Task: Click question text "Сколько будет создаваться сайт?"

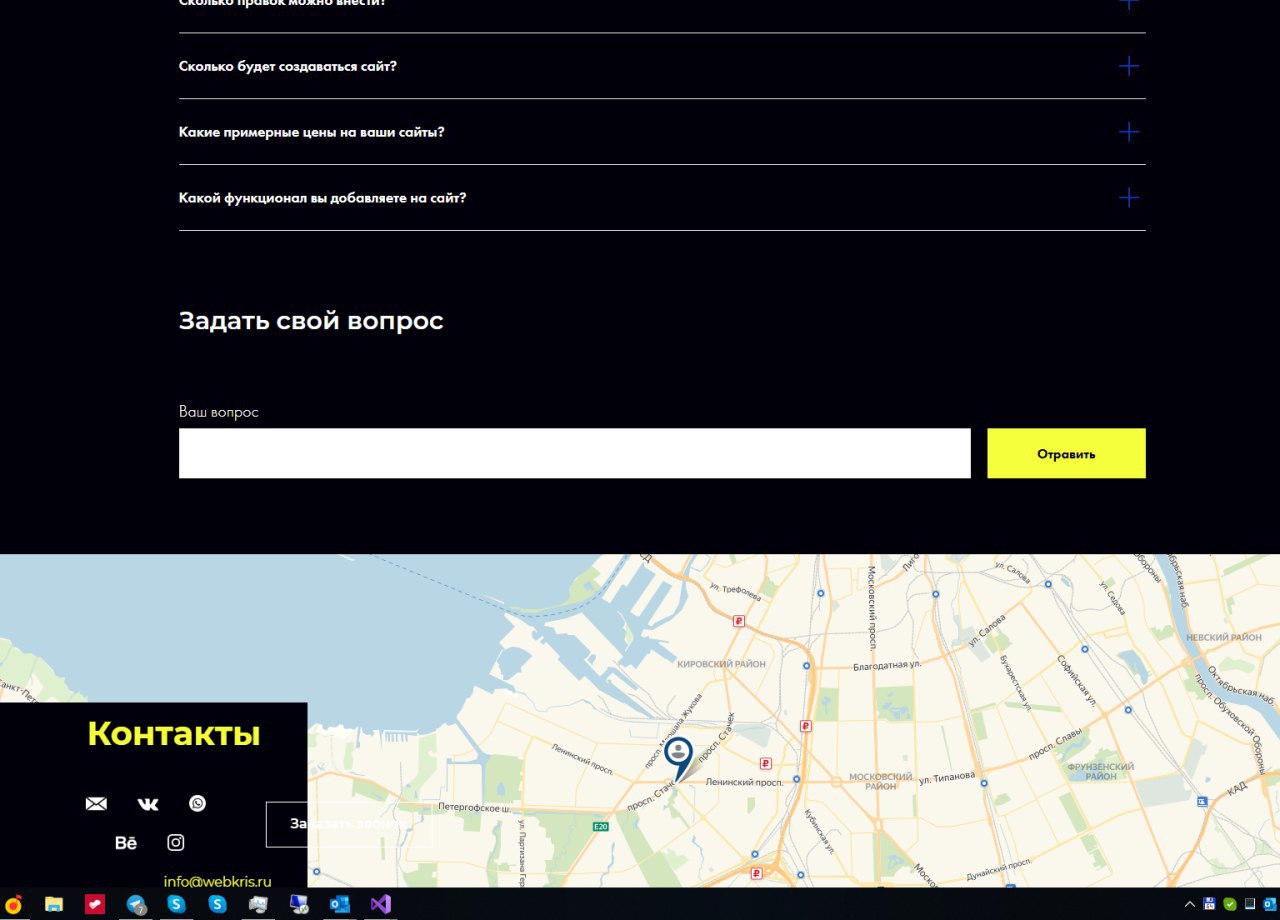Action: [x=288, y=66]
